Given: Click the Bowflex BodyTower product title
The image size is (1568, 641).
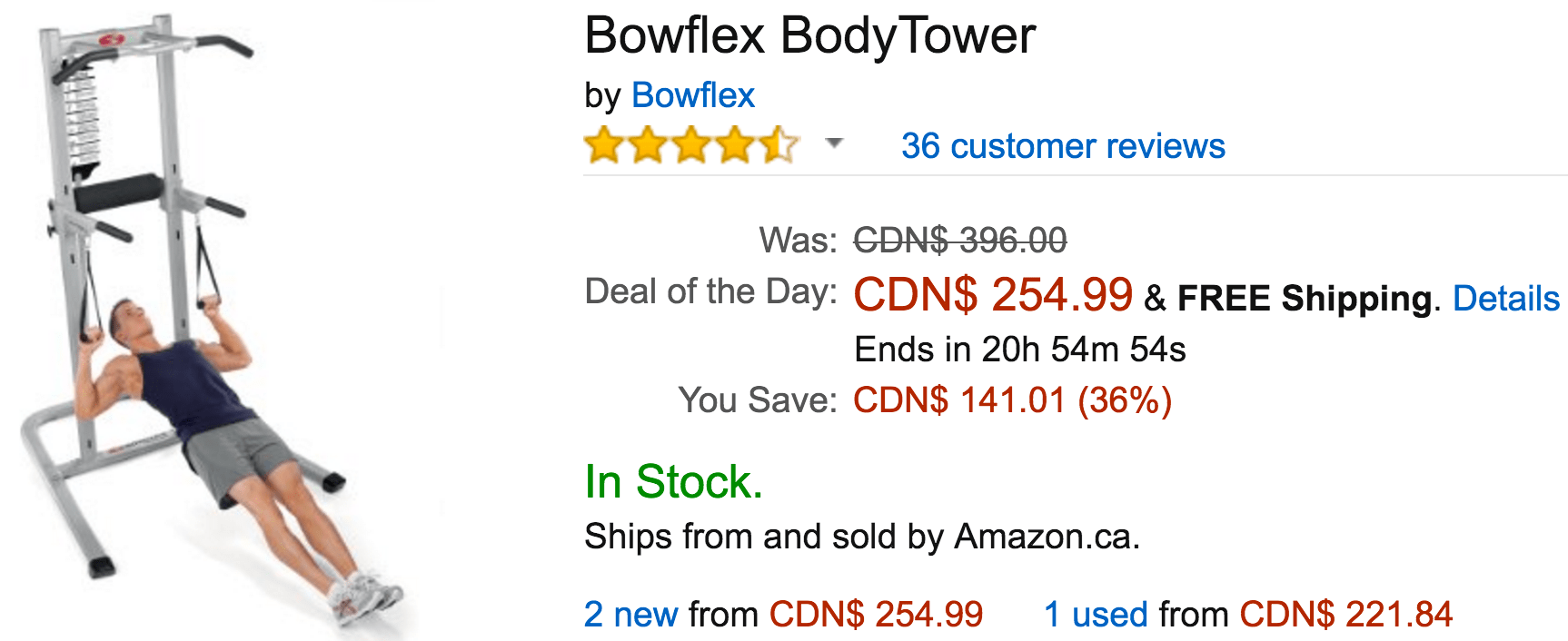Looking at the screenshot, I should 809,36.
